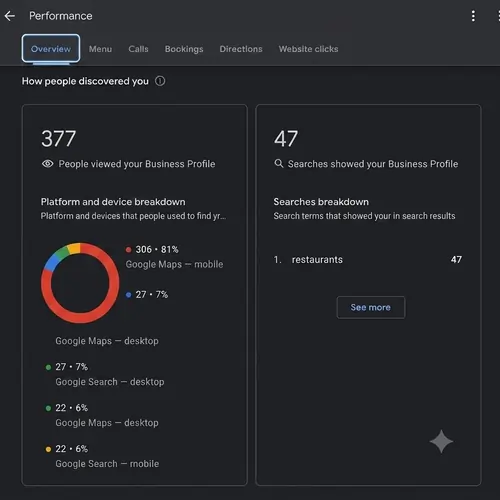Viewport: 500px width, 500px height.
Task: Click the yellow dot for Google Search mobile
Action: pyautogui.click(x=48, y=449)
